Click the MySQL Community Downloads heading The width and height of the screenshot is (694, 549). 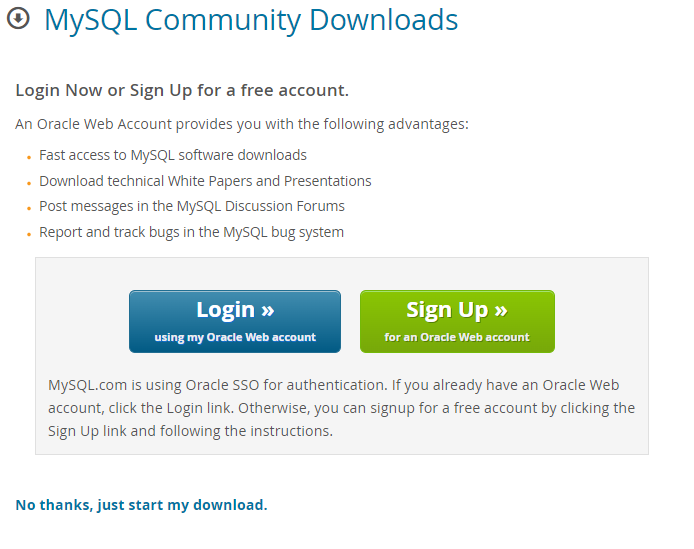pos(251,20)
